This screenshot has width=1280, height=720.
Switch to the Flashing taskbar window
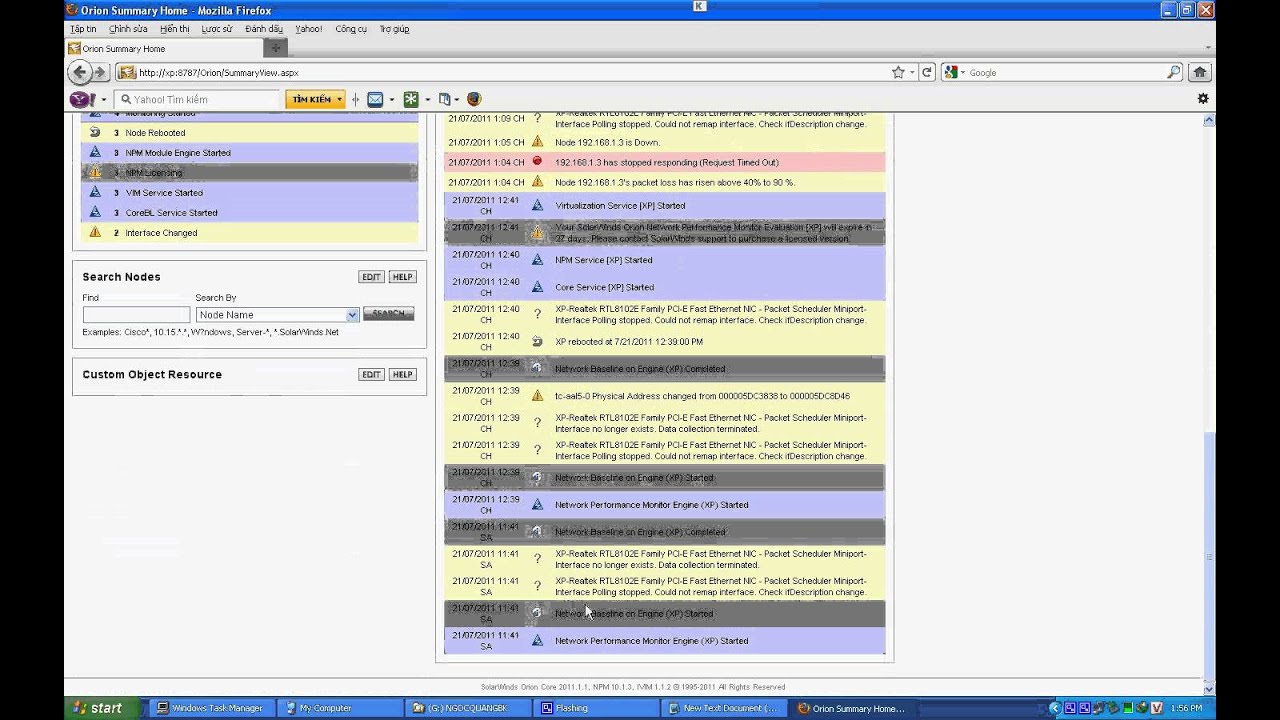tap(595, 708)
